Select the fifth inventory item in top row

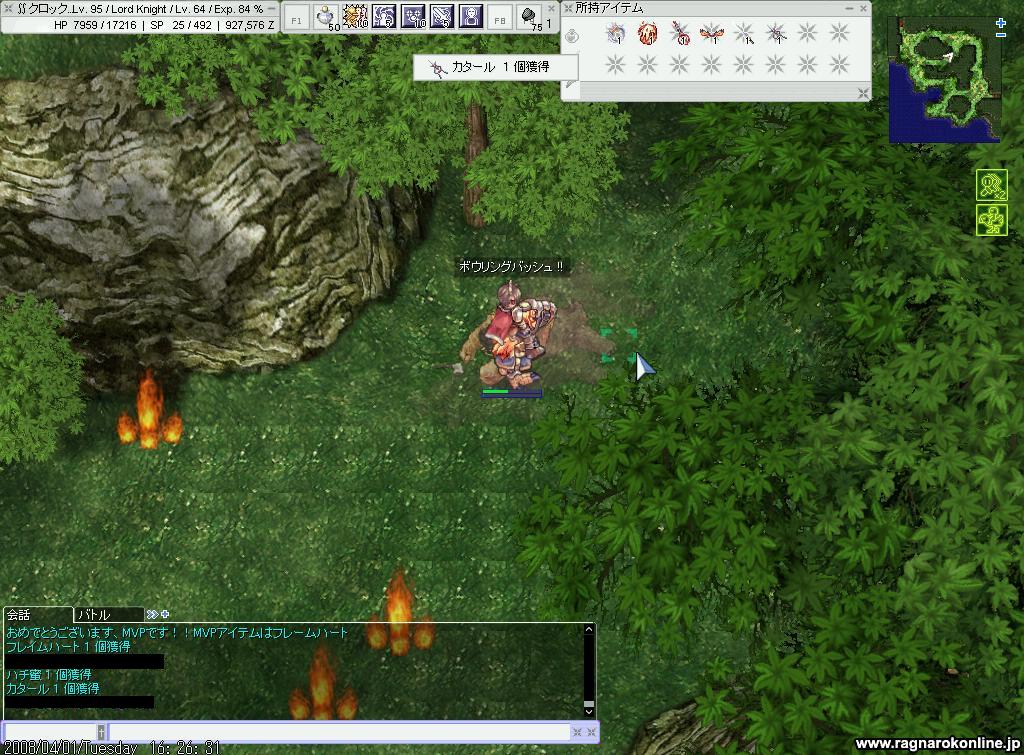(743, 32)
